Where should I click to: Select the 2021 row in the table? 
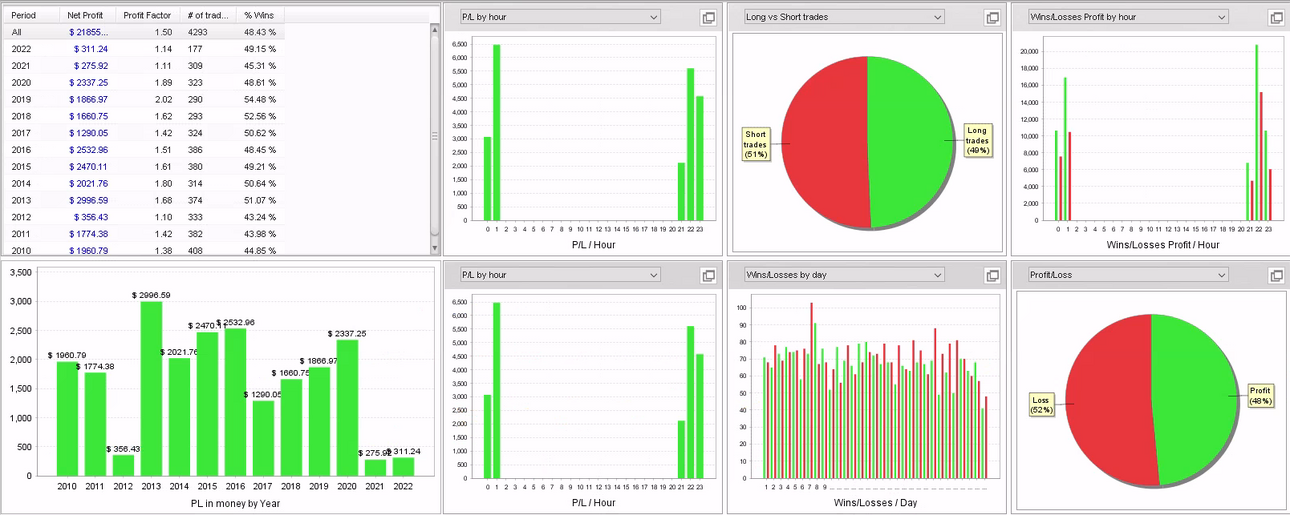coord(142,66)
